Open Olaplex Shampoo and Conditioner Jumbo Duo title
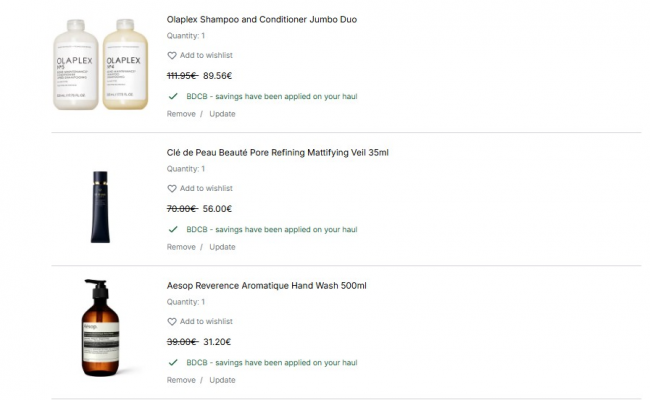The image size is (650, 400). [261, 20]
